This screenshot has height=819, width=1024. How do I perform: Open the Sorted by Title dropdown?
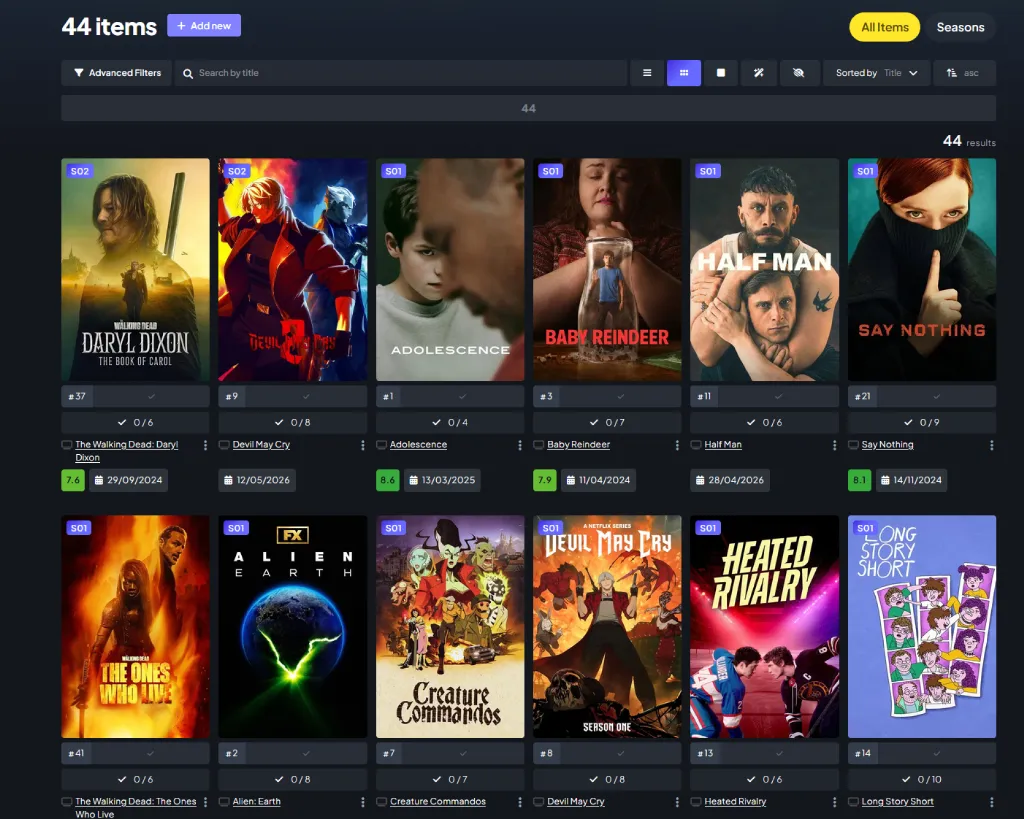pos(876,73)
